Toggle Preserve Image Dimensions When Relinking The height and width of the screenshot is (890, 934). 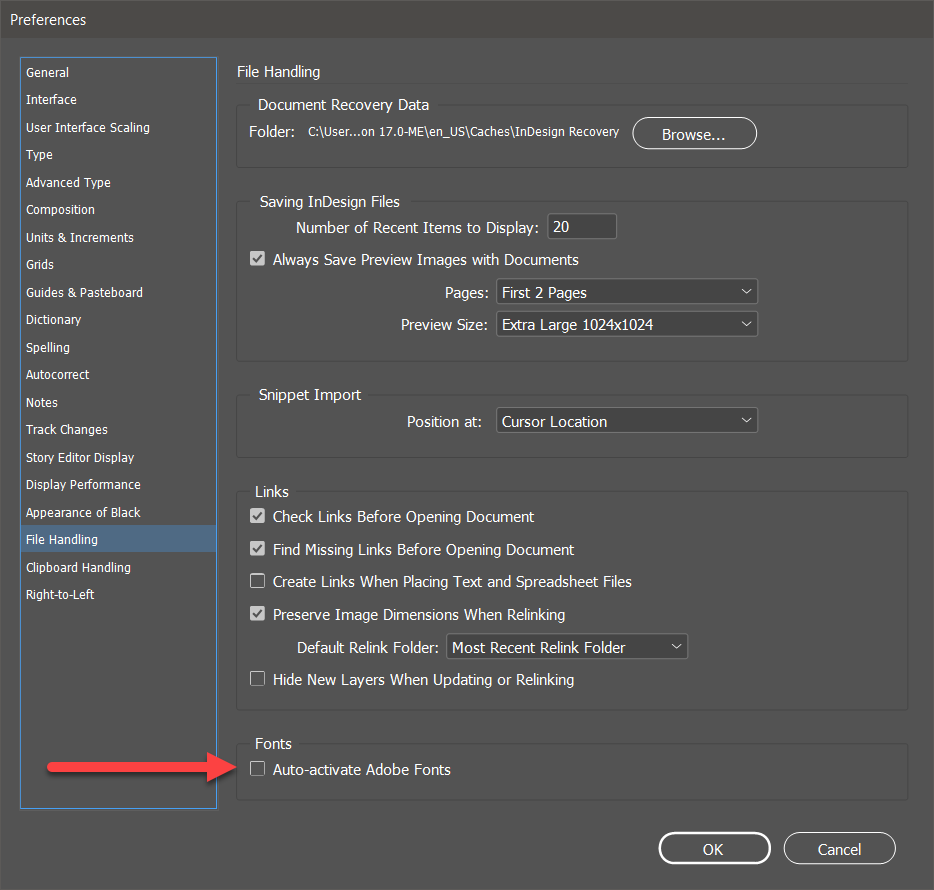257,614
